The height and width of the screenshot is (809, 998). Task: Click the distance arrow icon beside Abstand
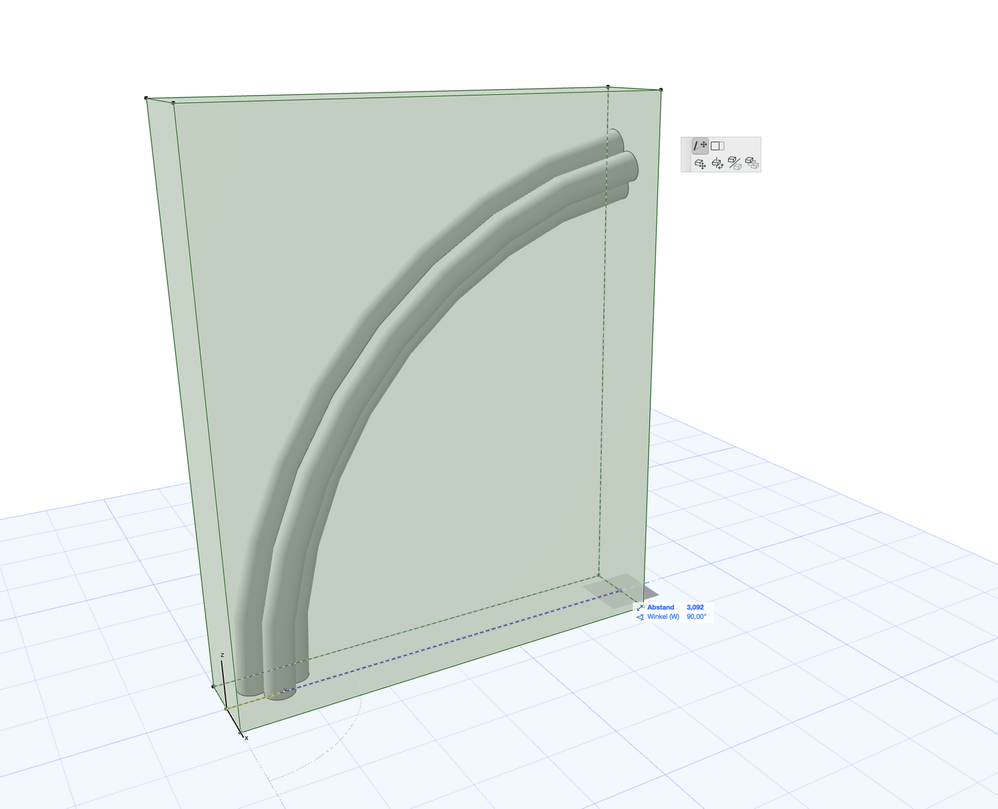coord(640,607)
